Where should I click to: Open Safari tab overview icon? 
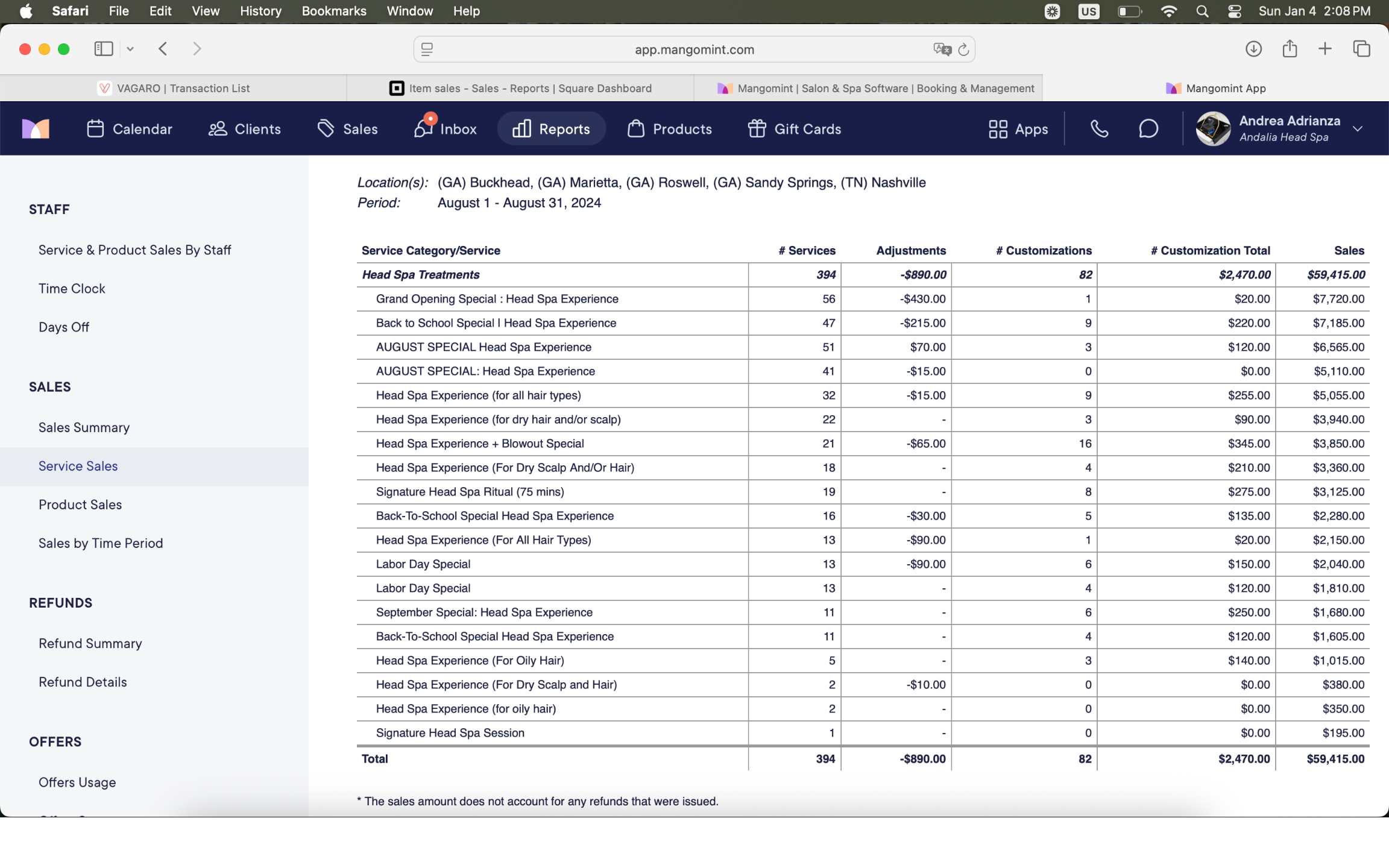[x=1361, y=49]
